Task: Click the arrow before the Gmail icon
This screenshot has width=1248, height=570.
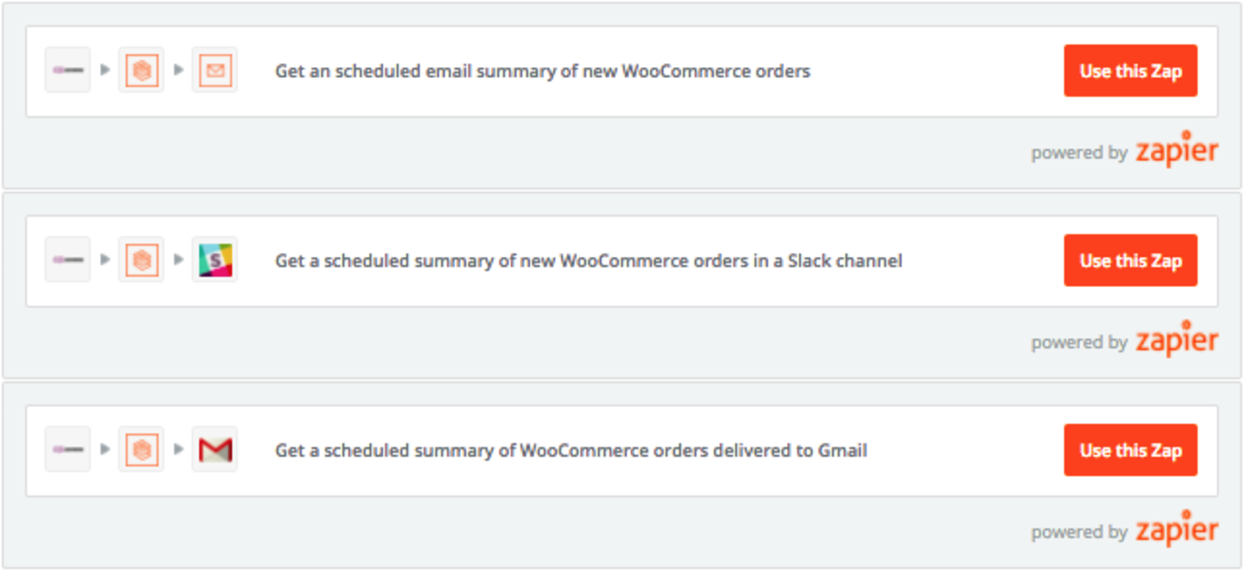Action: (x=179, y=450)
